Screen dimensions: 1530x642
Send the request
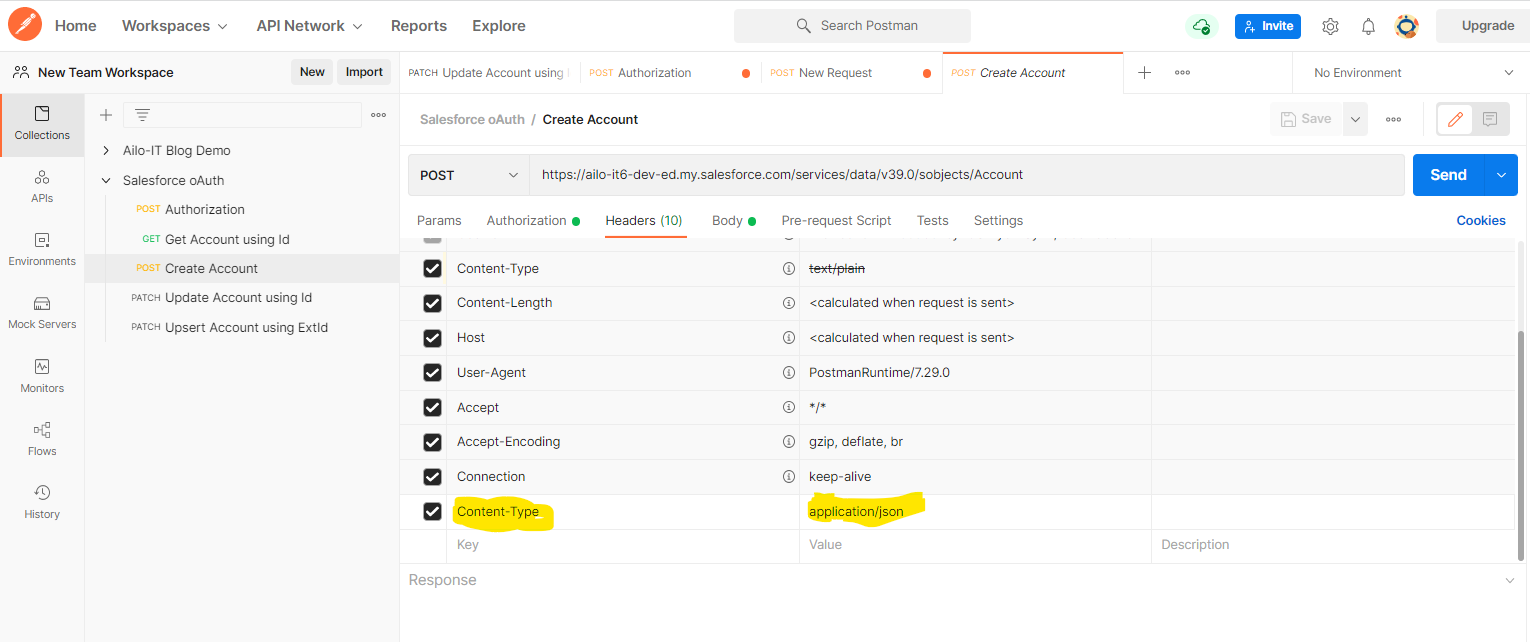[x=1449, y=175]
